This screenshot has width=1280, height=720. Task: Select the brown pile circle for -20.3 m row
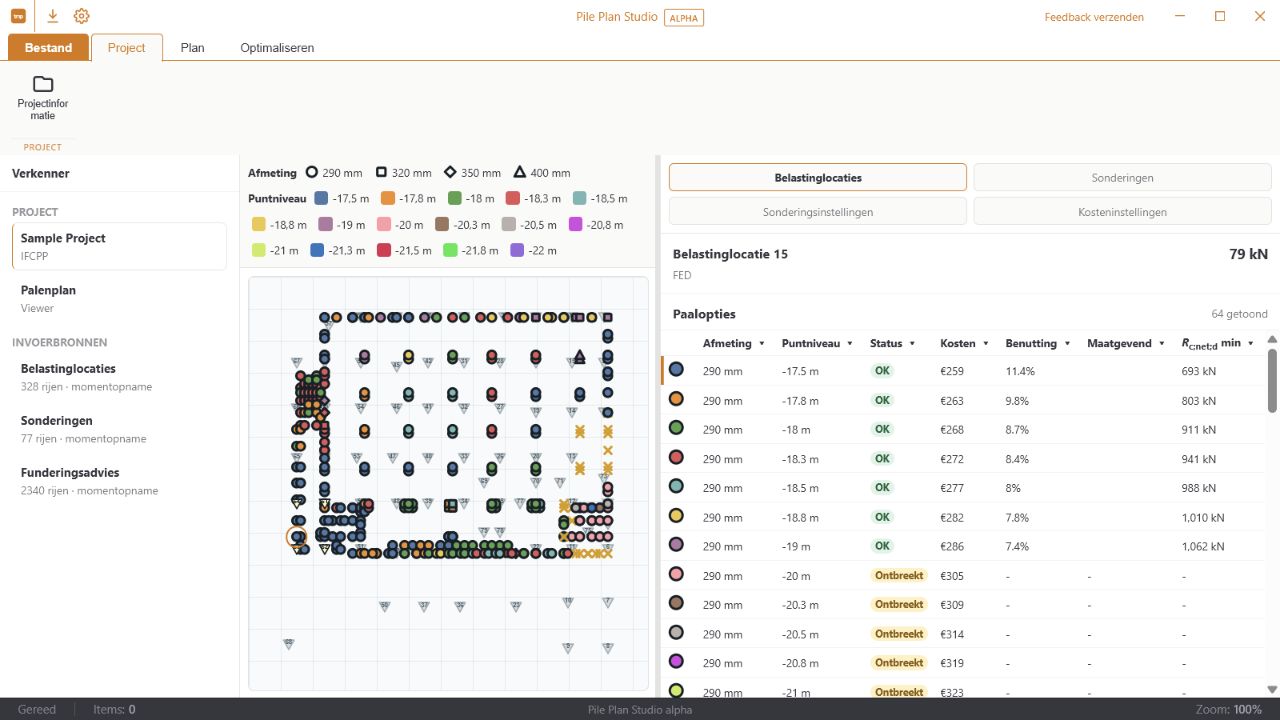[676, 604]
